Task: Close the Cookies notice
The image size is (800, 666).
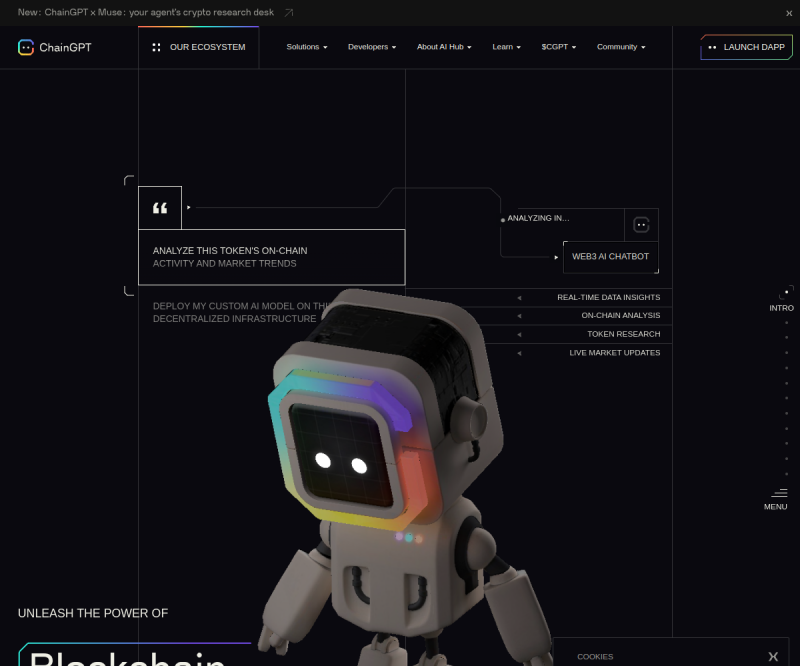Action: [x=773, y=656]
